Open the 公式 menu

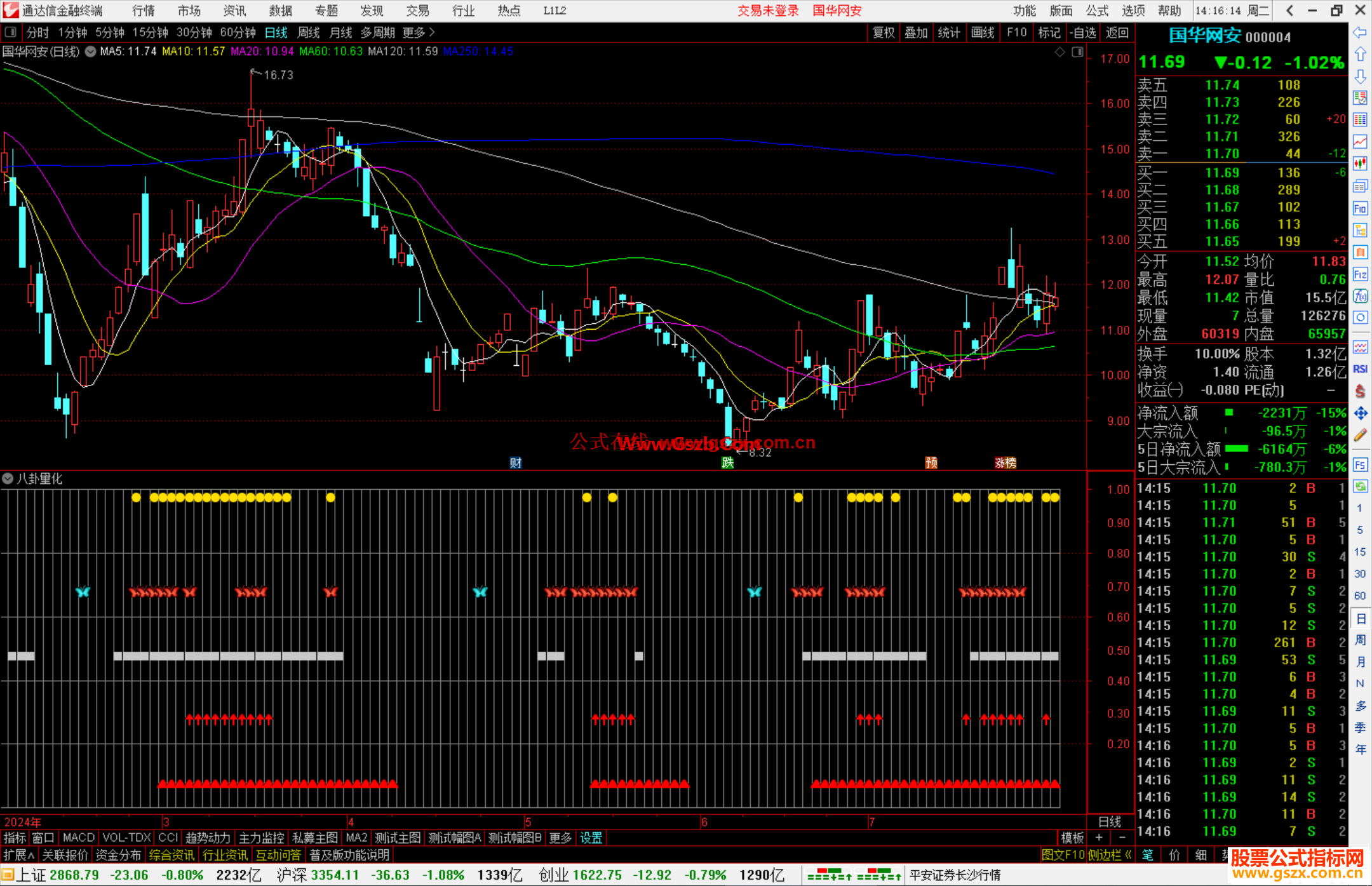(x=1097, y=11)
